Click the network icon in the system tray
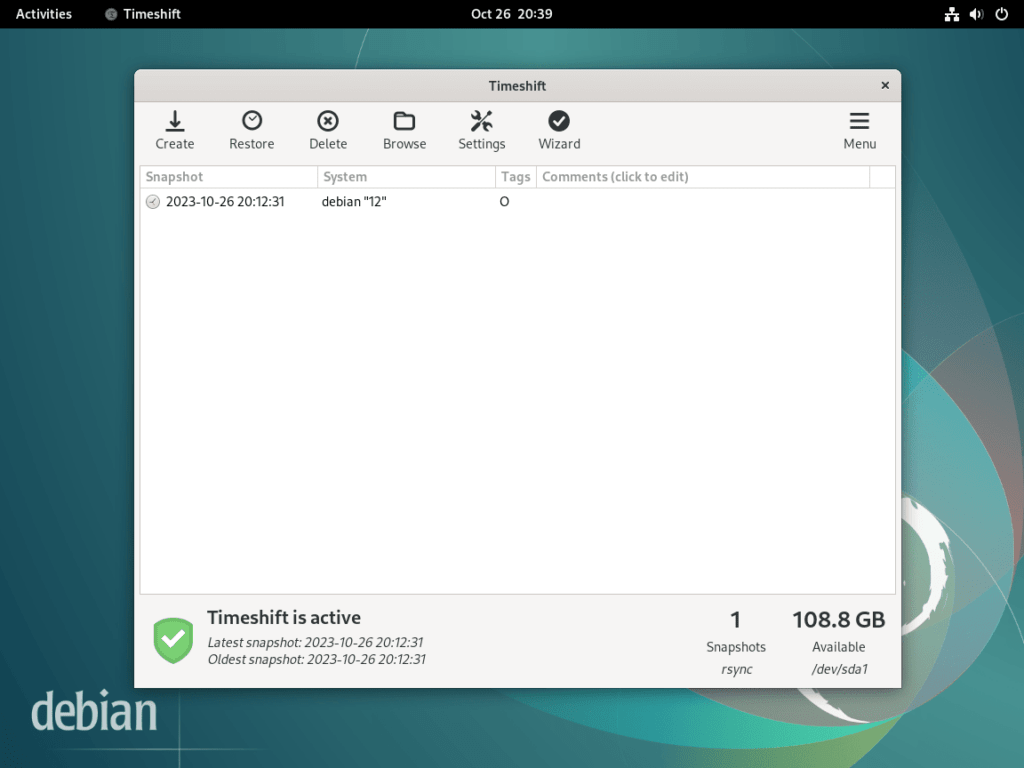The image size is (1024, 768). click(951, 14)
